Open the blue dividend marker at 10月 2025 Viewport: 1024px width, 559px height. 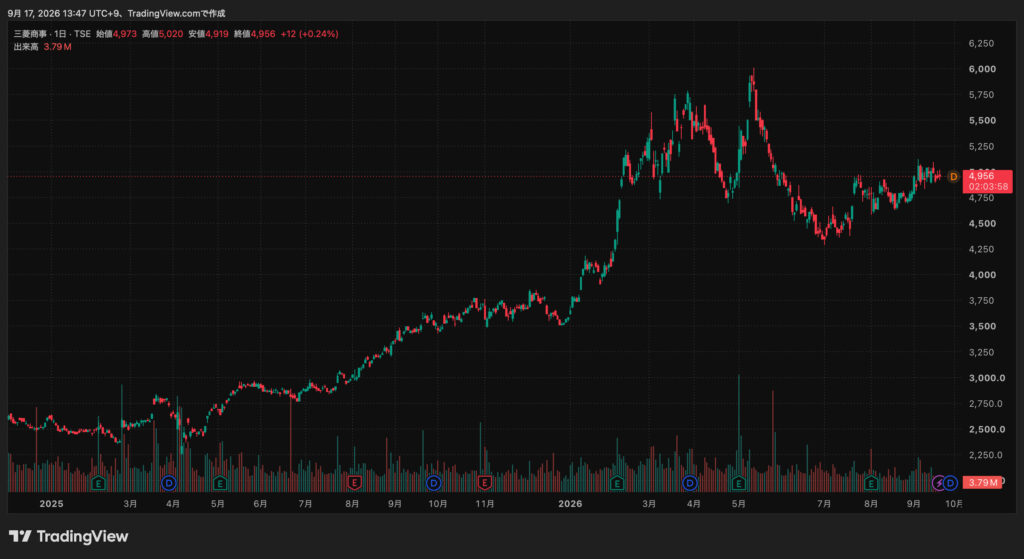click(x=434, y=483)
